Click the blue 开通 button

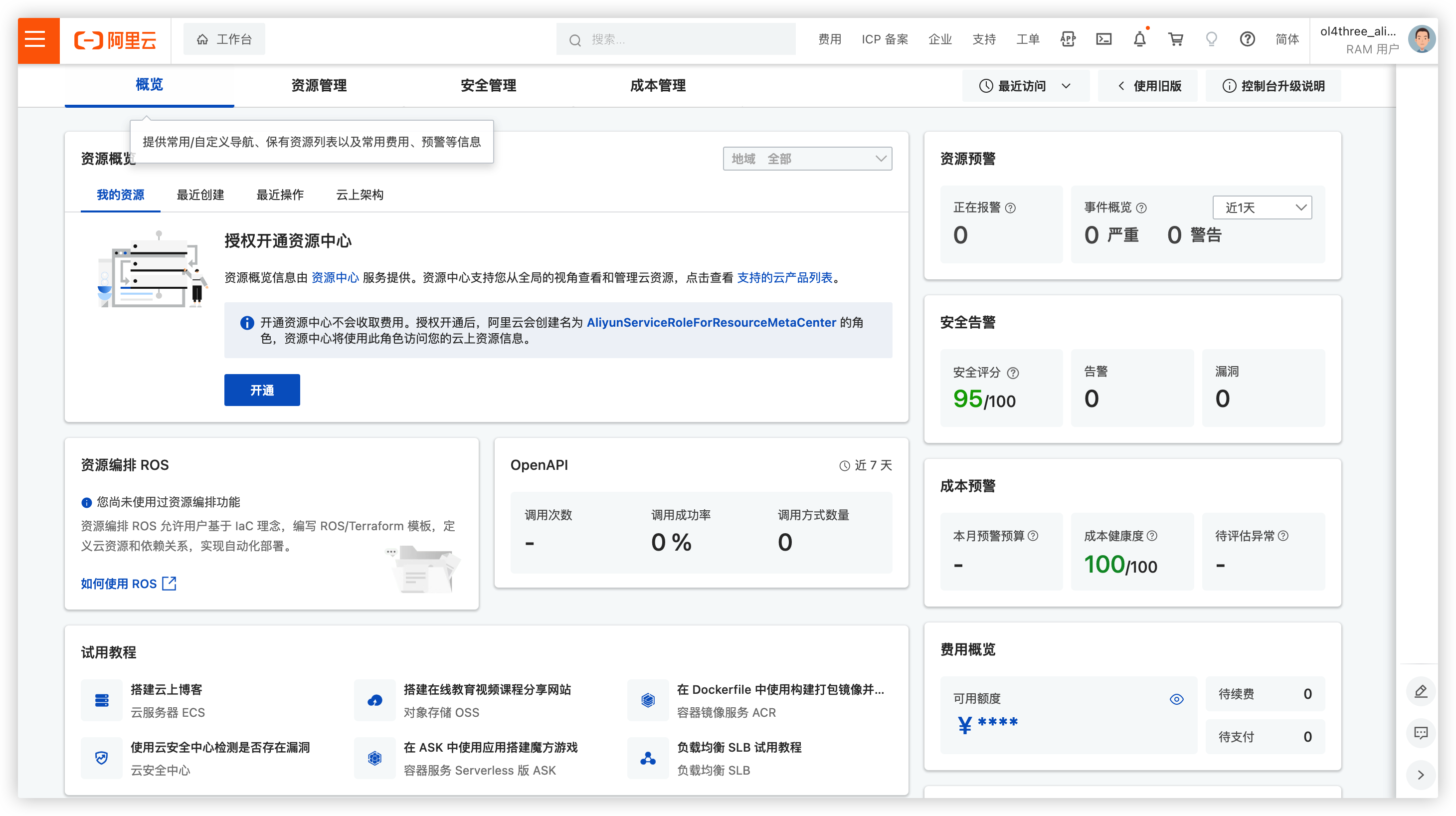coord(262,390)
